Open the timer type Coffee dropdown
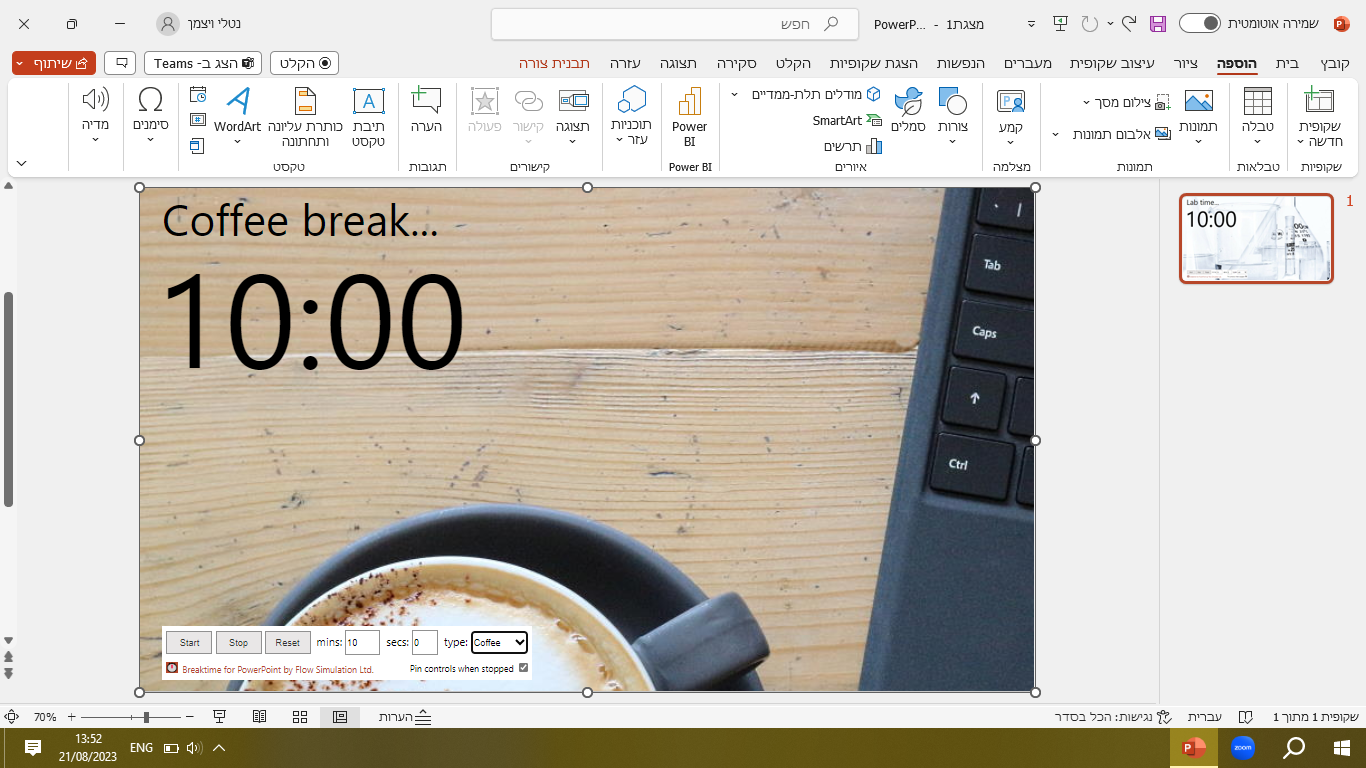The height and width of the screenshot is (768, 1366). point(499,642)
